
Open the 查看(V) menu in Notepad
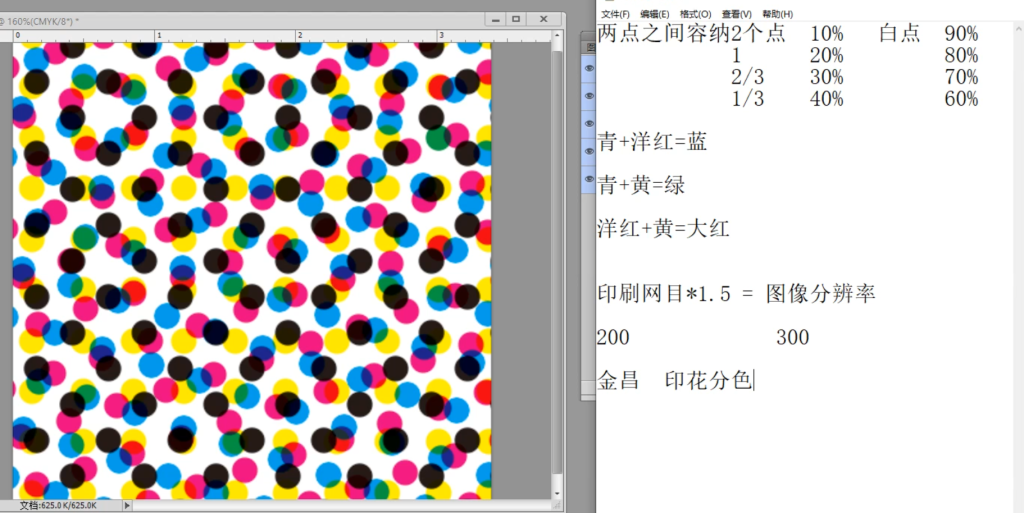(737, 14)
